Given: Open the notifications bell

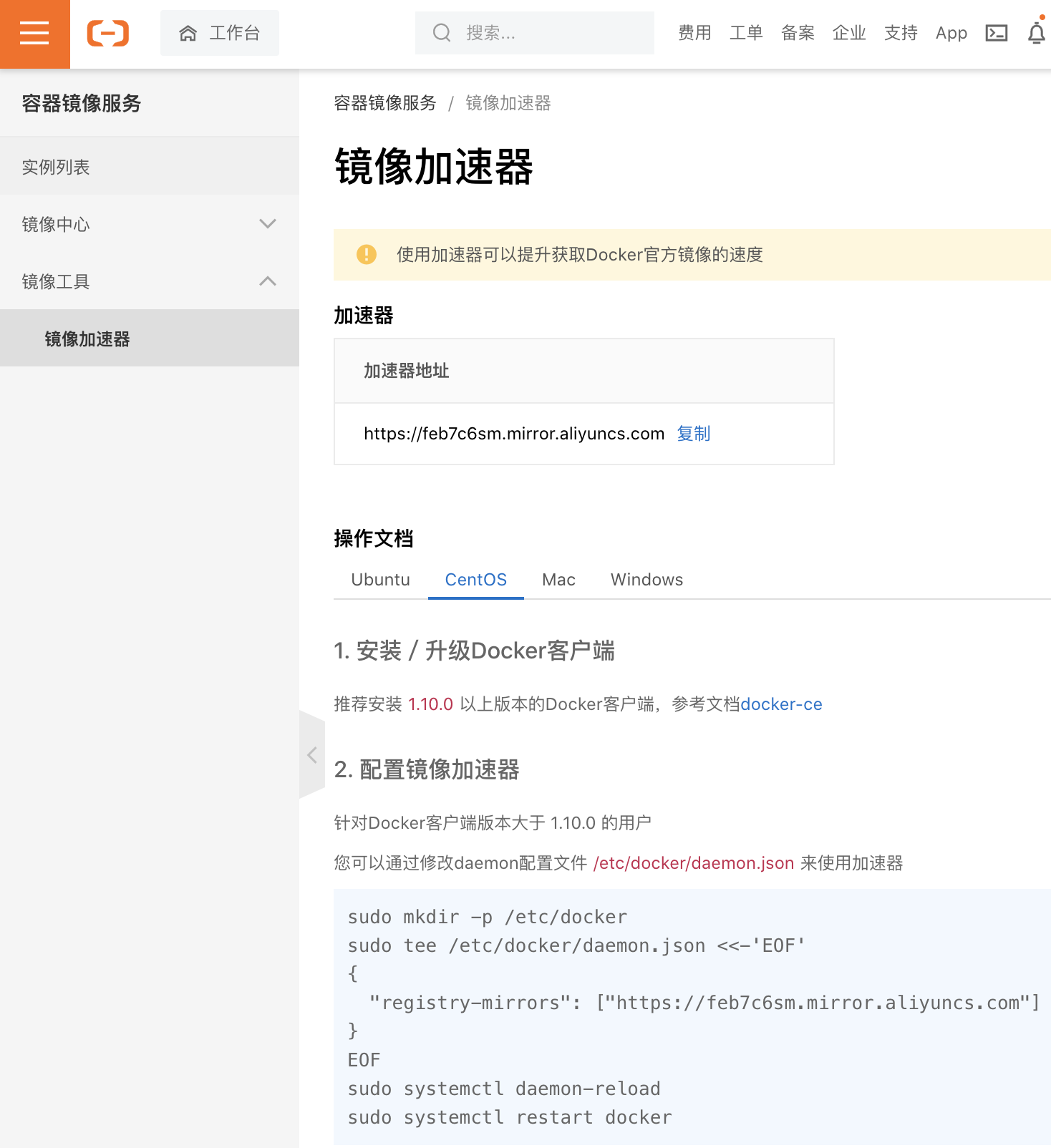Looking at the screenshot, I should pyautogui.click(x=1036, y=33).
